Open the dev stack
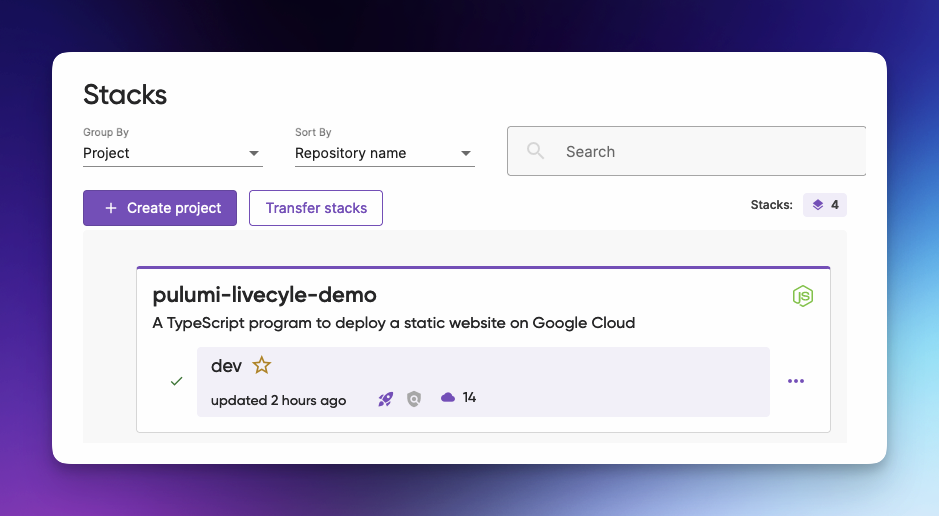Screen dimensions: 939x516 point(227,366)
